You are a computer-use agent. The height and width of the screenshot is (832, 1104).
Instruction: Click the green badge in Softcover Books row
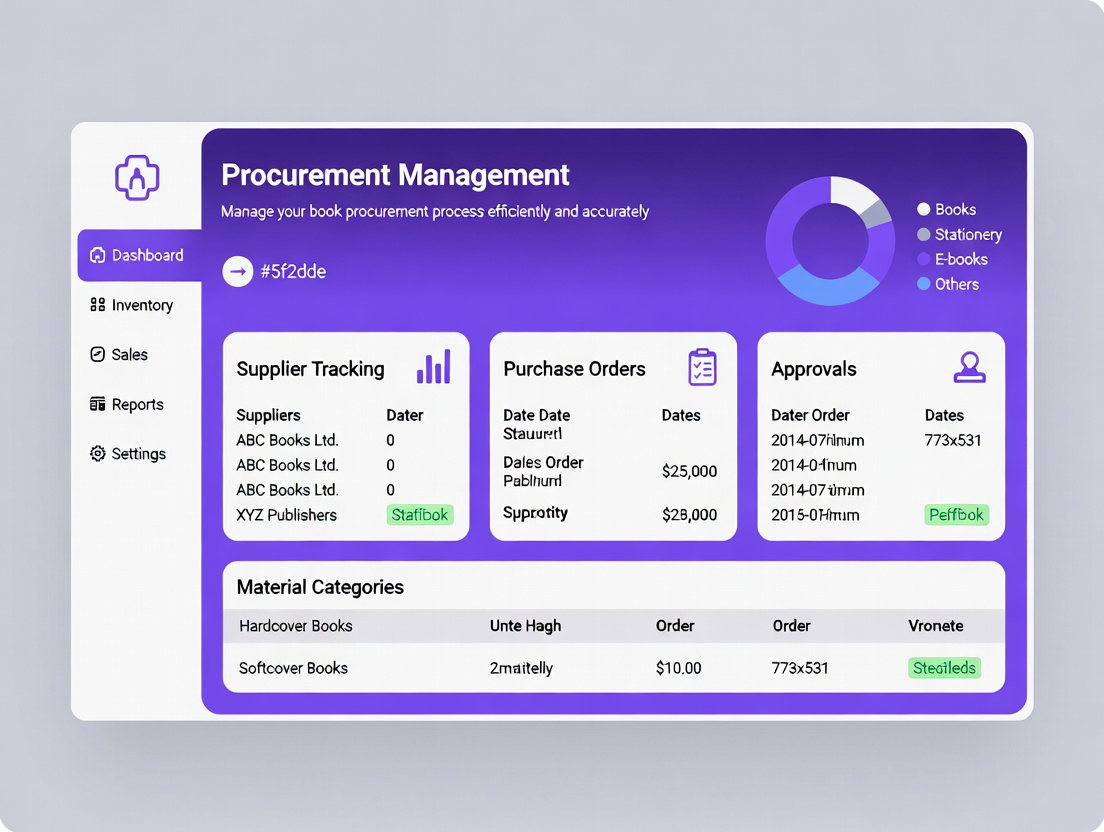944,668
